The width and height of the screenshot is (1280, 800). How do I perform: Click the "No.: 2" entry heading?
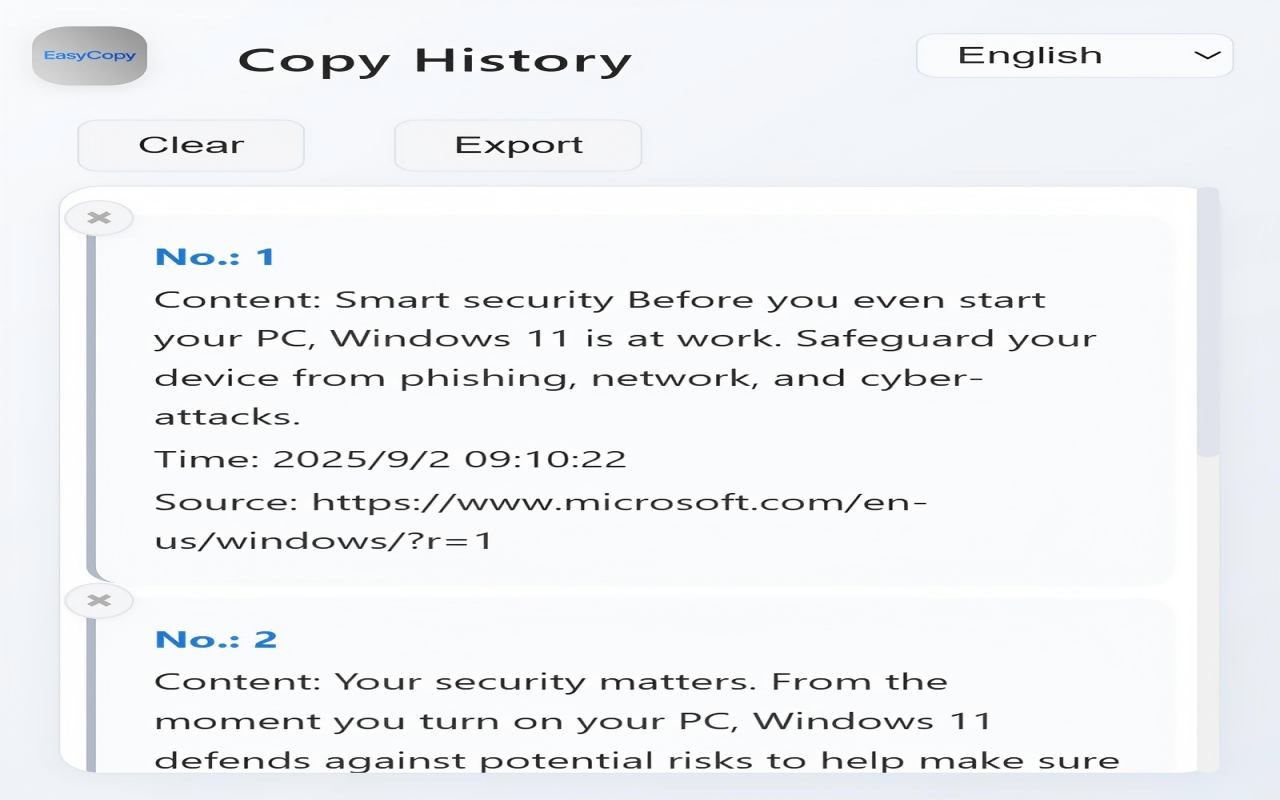[x=216, y=639]
